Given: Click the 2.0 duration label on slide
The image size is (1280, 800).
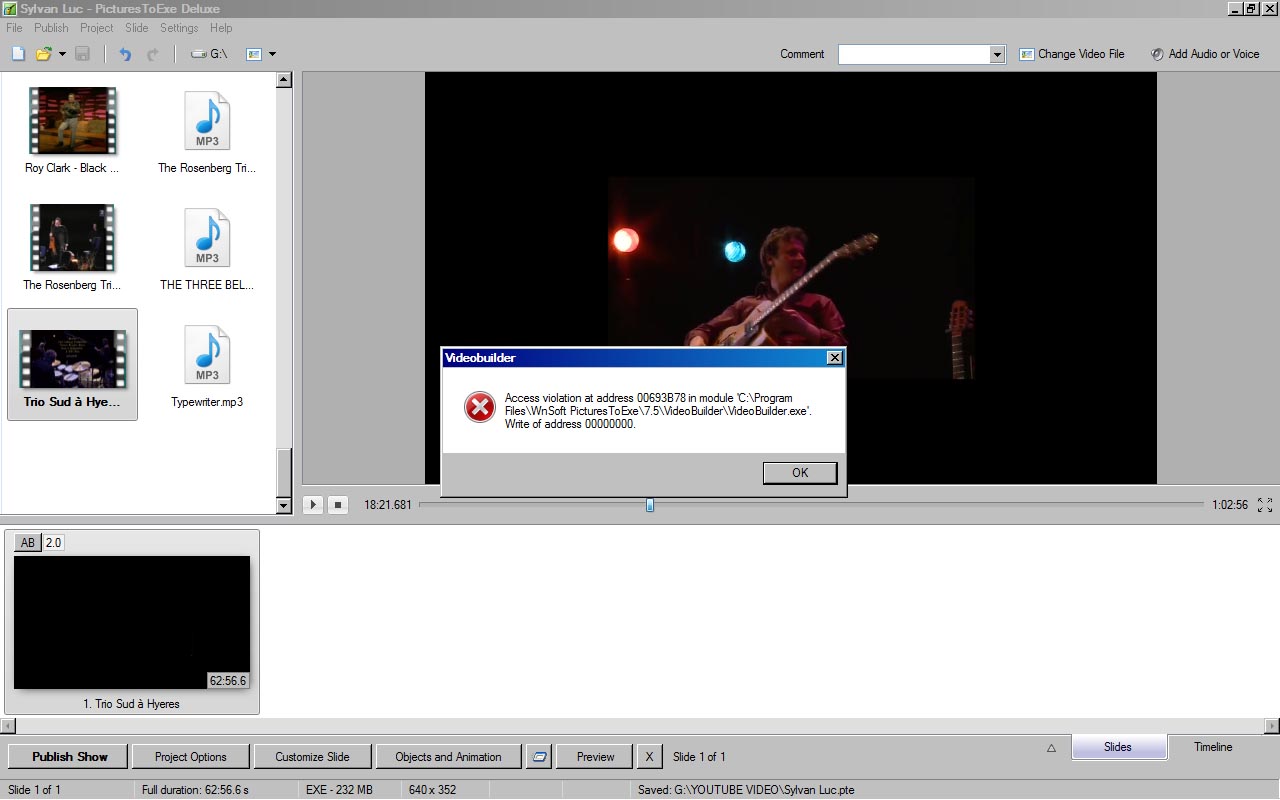Looking at the screenshot, I should [53, 543].
